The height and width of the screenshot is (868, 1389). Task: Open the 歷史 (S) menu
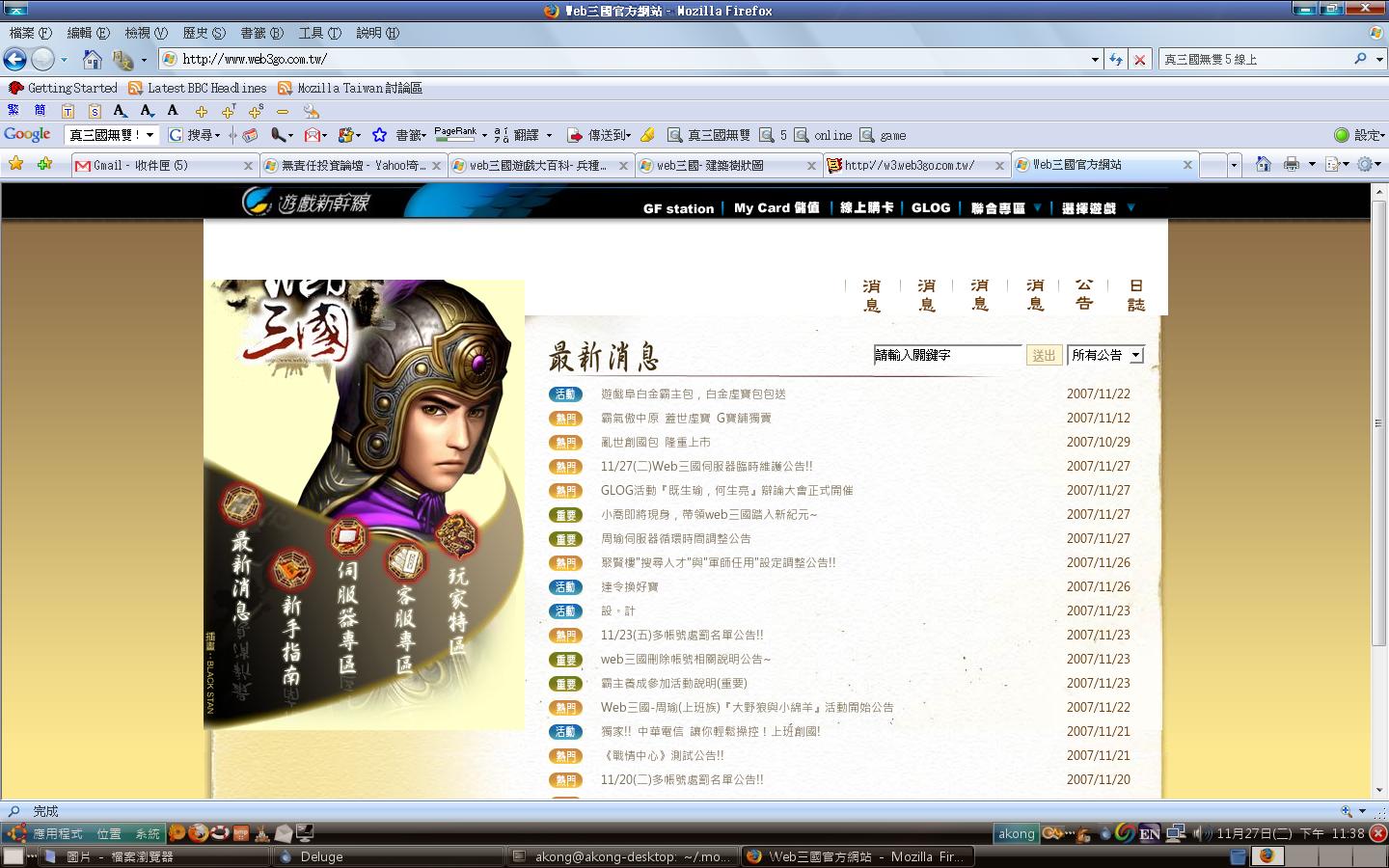204,33
